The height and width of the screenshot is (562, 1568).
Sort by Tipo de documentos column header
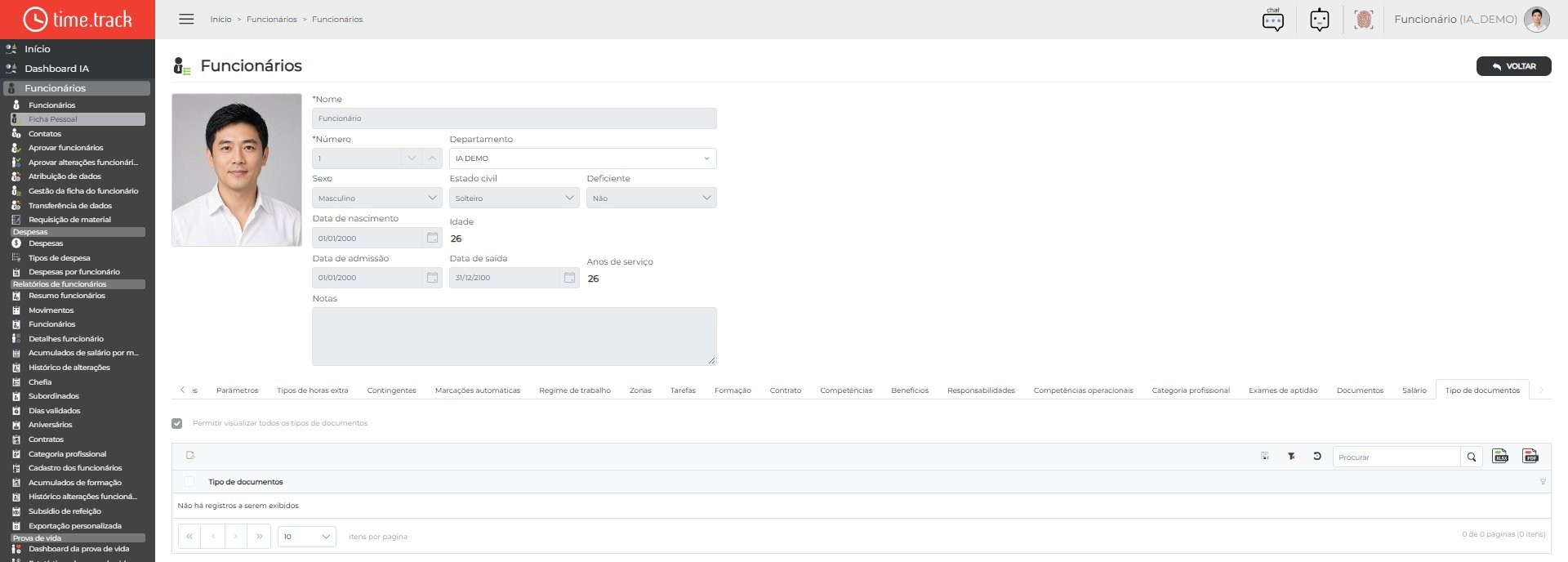click(245, 482)
